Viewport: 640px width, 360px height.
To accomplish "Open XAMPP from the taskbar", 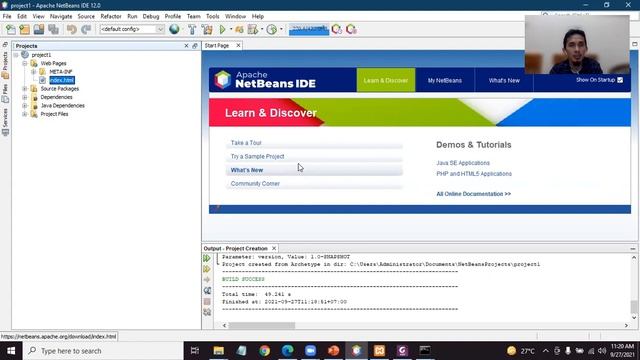I will click(x=379, y=351).
